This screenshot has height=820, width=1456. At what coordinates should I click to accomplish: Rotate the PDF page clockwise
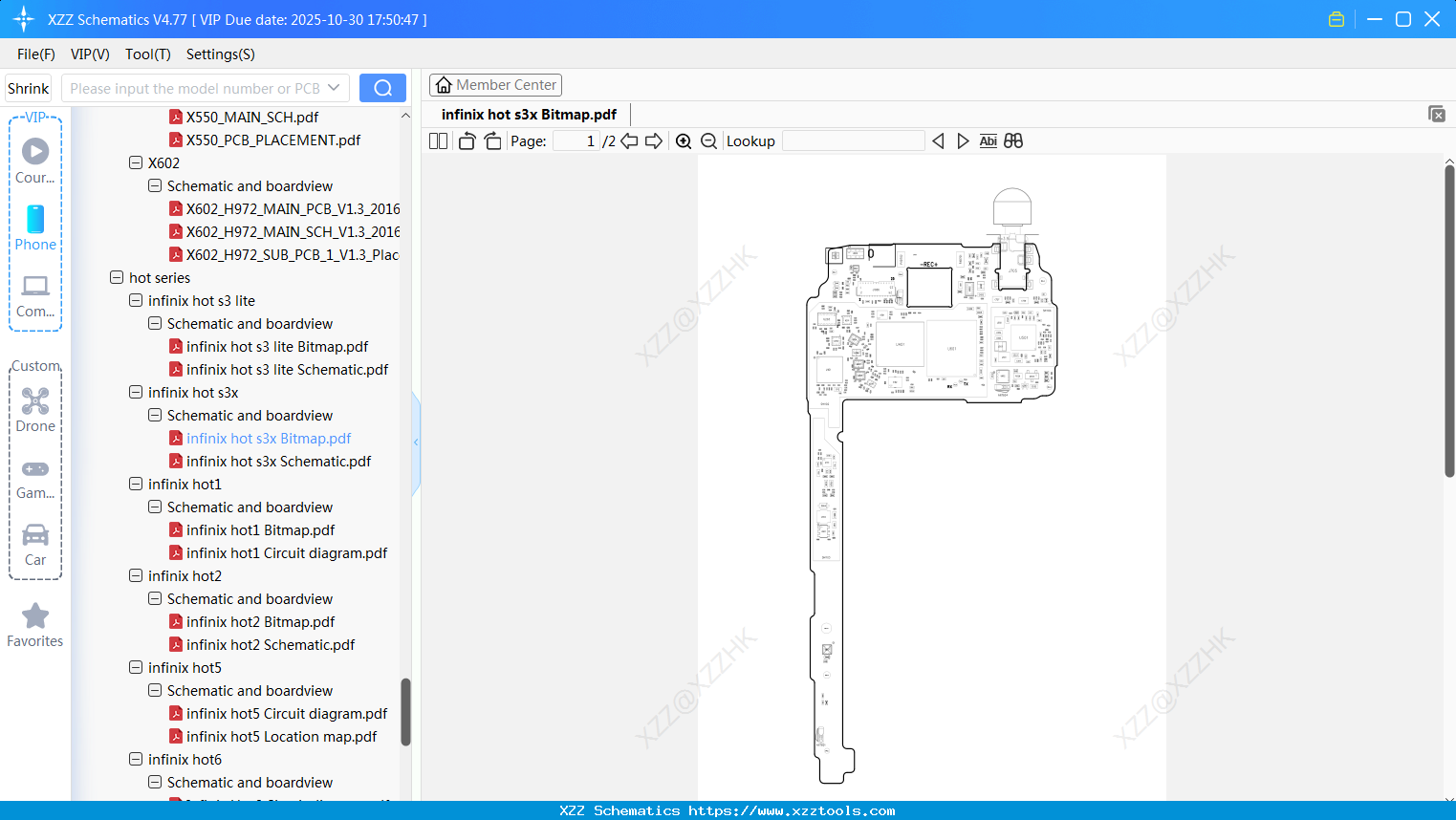492,140
